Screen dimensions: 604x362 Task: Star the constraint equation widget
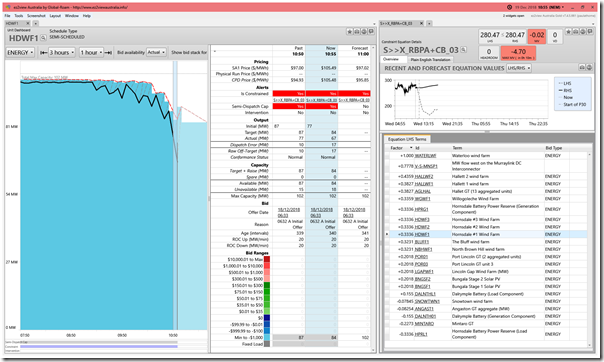click(569, 32)
